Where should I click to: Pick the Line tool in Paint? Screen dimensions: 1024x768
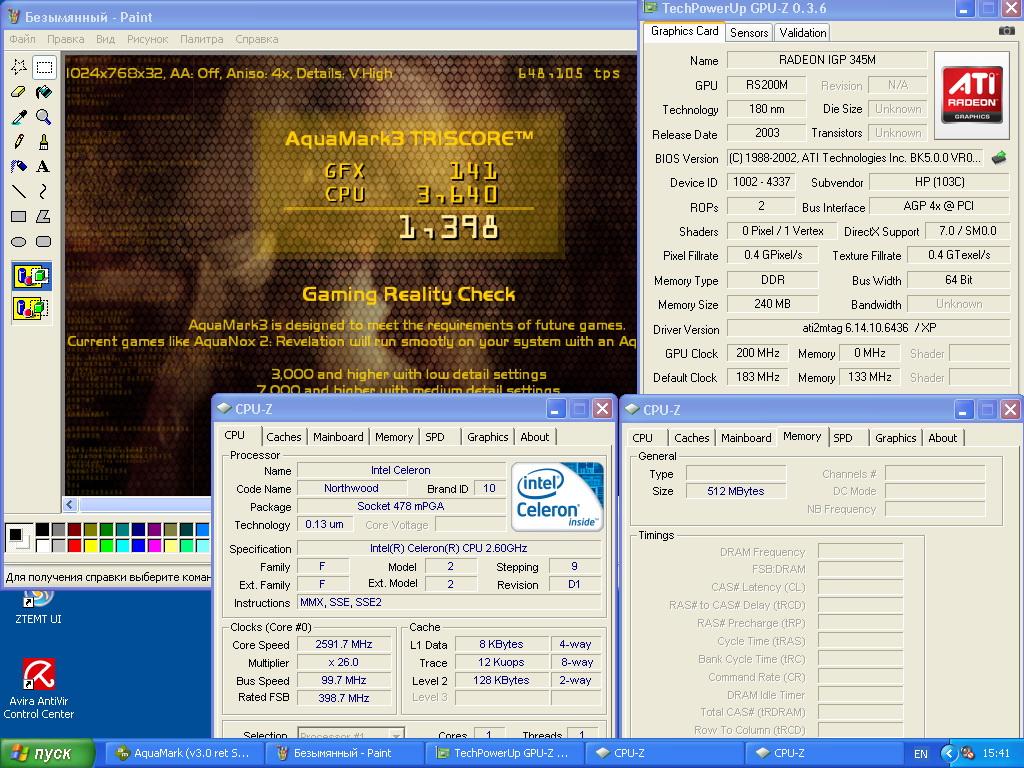18,191
